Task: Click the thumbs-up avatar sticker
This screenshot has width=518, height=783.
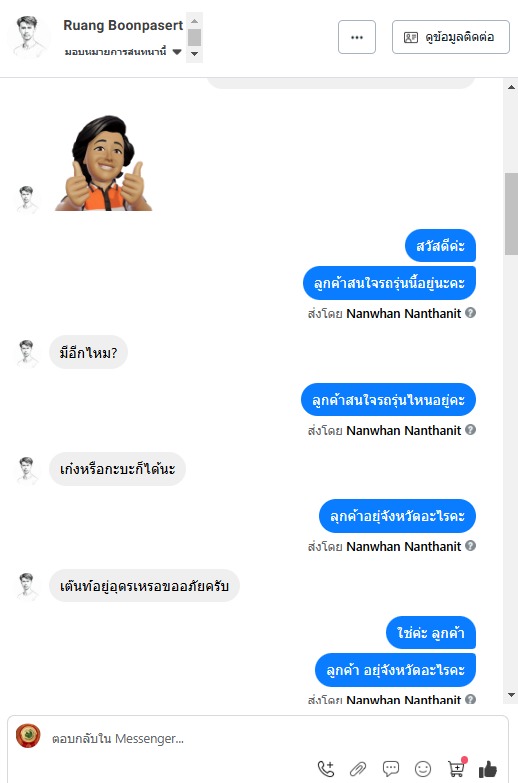Action: (104, 163)
